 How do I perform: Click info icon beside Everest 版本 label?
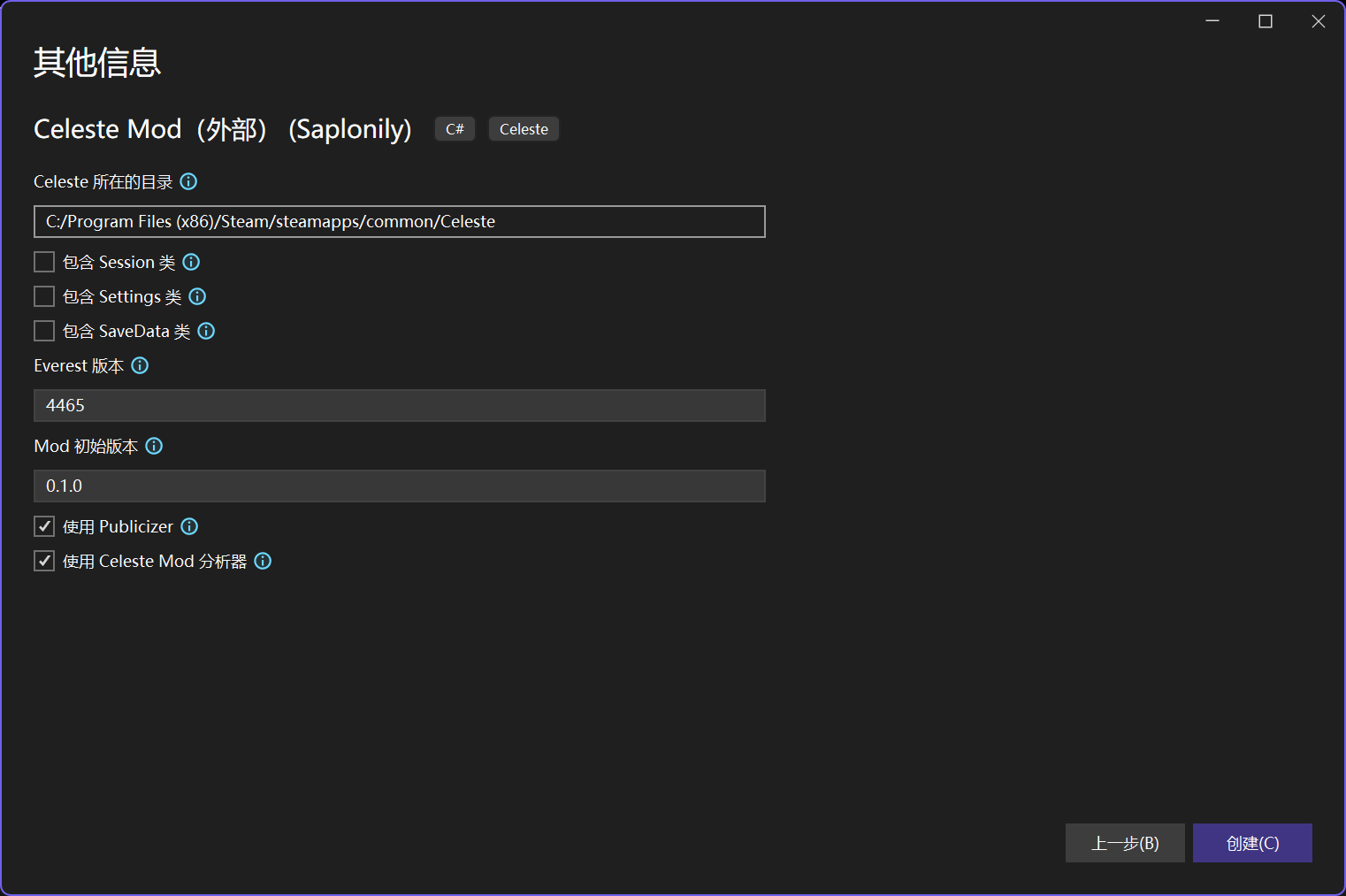click(x=140, y=365)
